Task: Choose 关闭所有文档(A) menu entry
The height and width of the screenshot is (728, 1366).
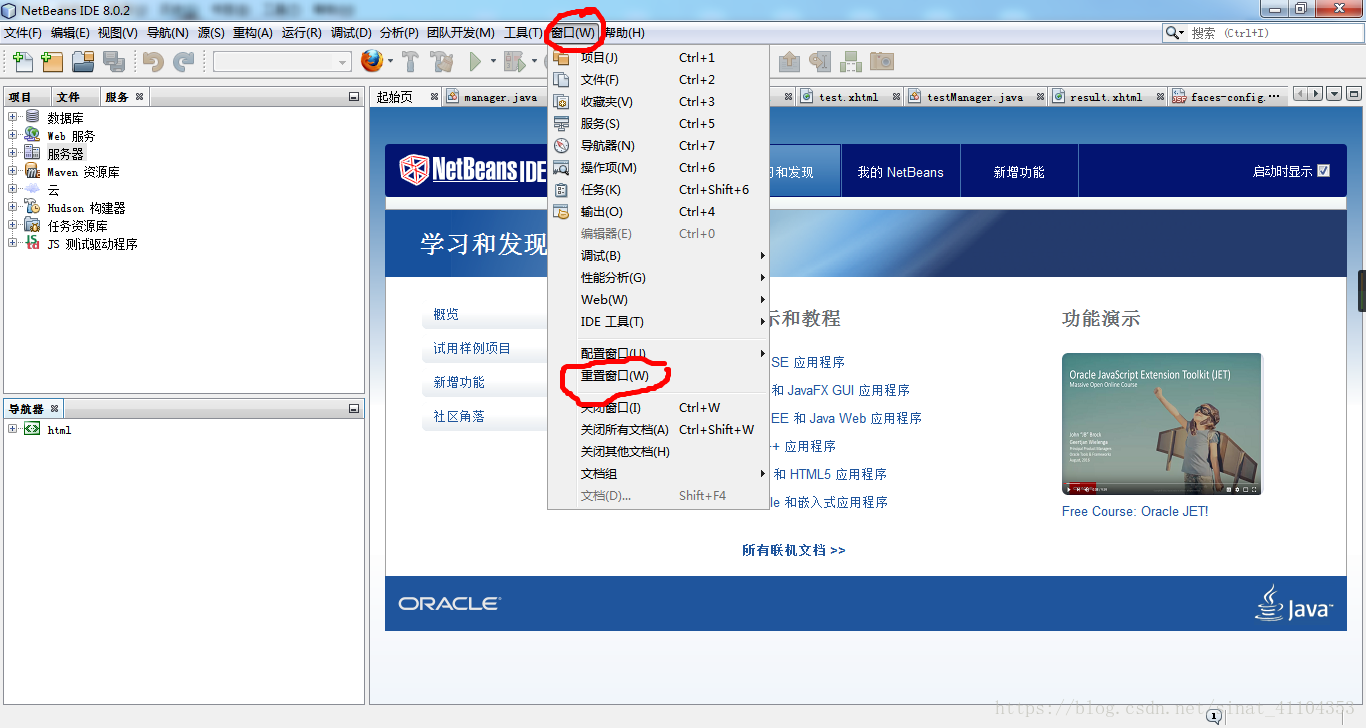Action: [x=658, y=430]
